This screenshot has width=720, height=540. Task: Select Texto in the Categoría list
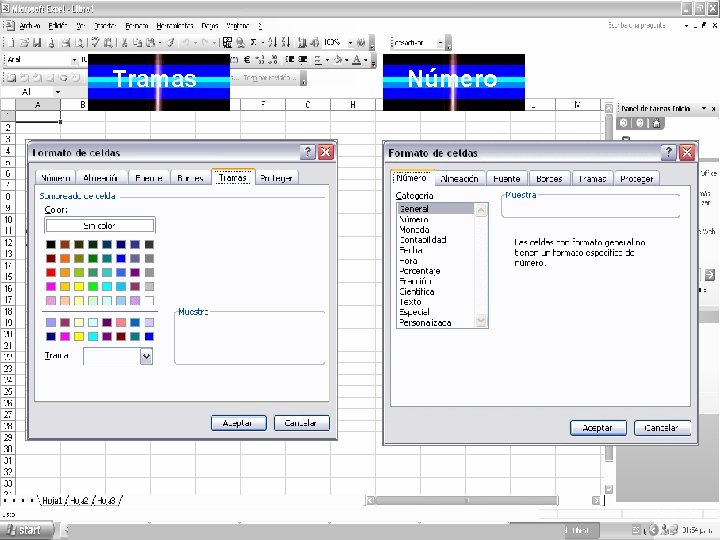point(410,302)
